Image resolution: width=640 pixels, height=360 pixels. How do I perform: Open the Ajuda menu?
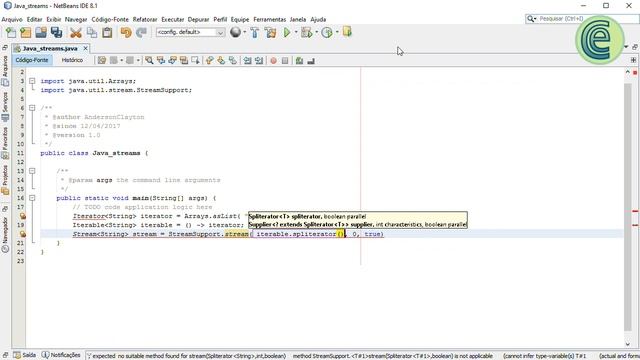(318, 19)
